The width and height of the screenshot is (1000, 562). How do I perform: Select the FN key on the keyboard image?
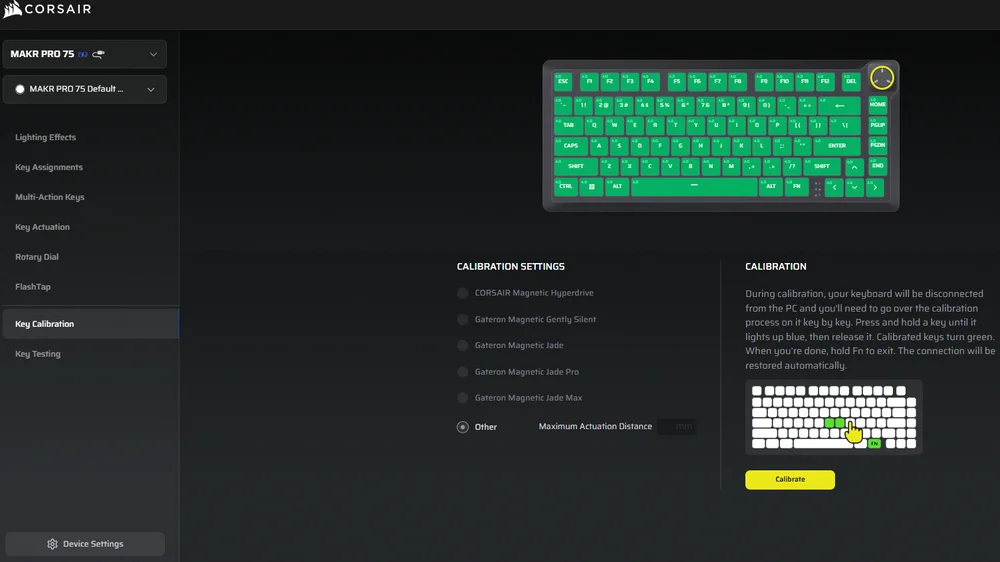click(x=796, y=186)
